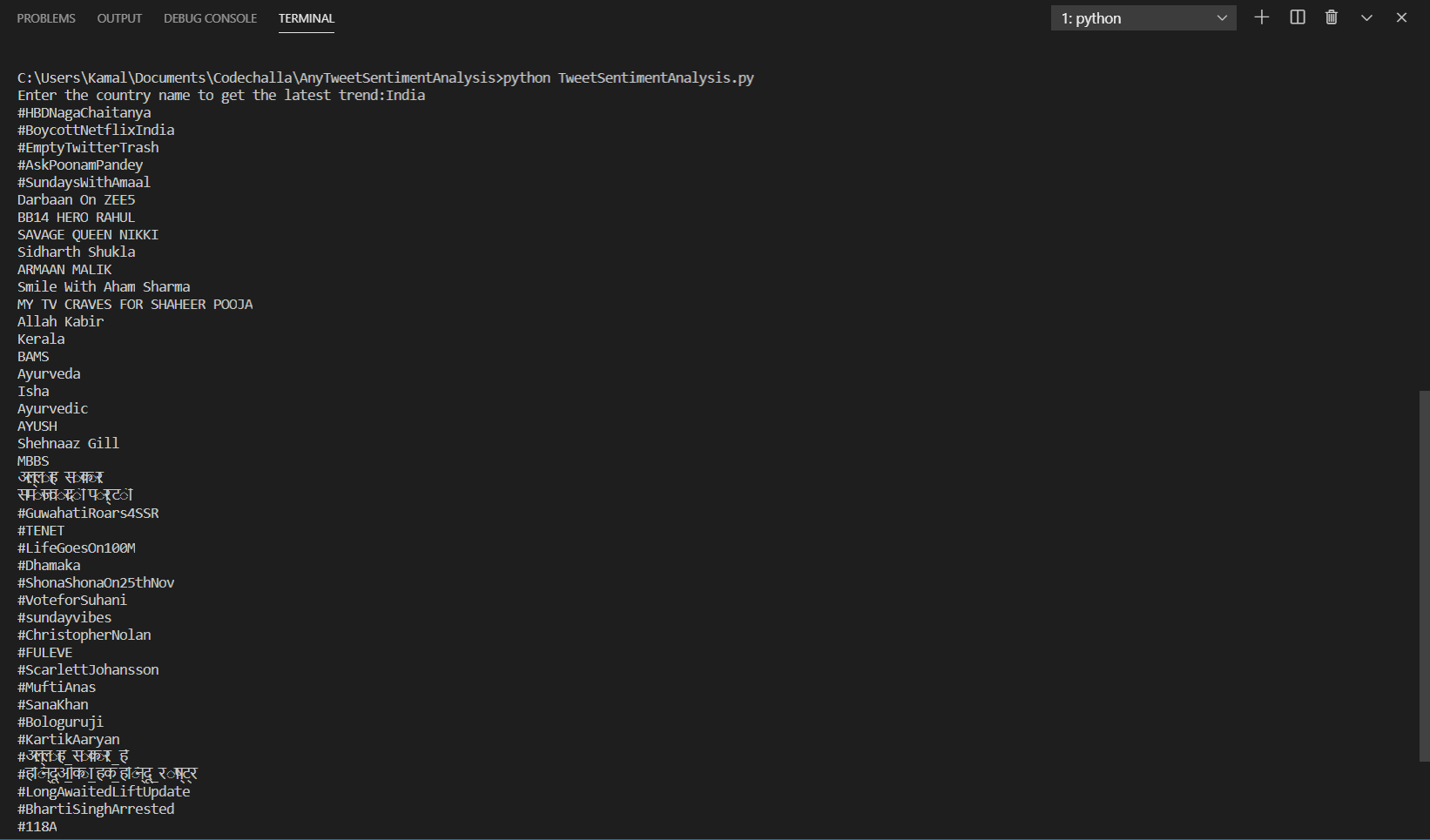
Task: Select the Terminal tab
Action: (307, 18)
